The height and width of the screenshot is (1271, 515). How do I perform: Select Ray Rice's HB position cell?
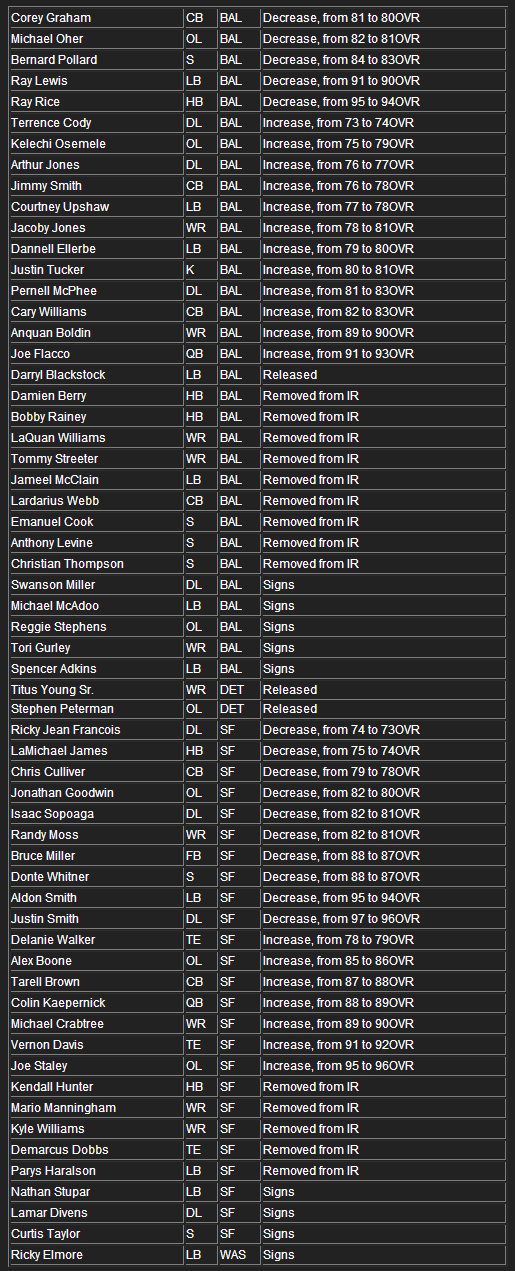pyautogui.click(x=199, y=102)
